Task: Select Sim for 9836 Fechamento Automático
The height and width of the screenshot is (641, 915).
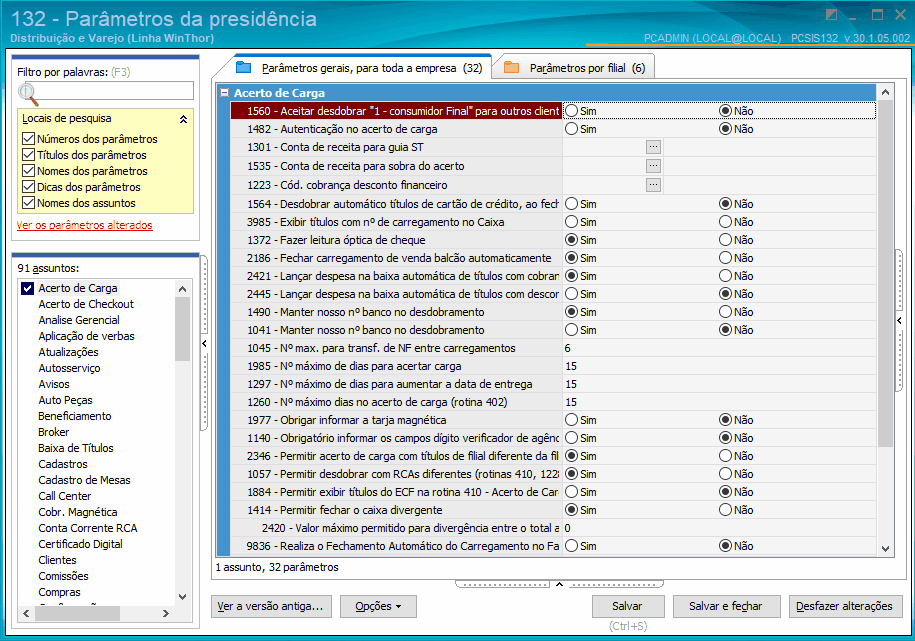Action: coord(572,546)
